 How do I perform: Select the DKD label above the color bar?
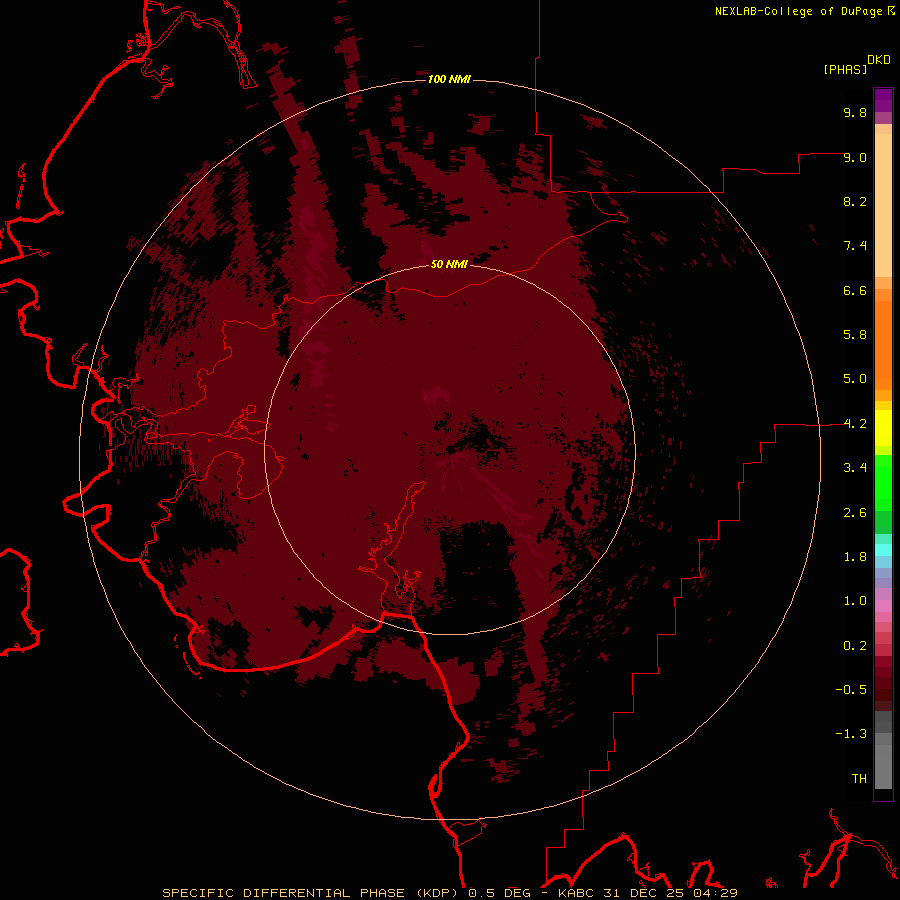coord(879,60)
